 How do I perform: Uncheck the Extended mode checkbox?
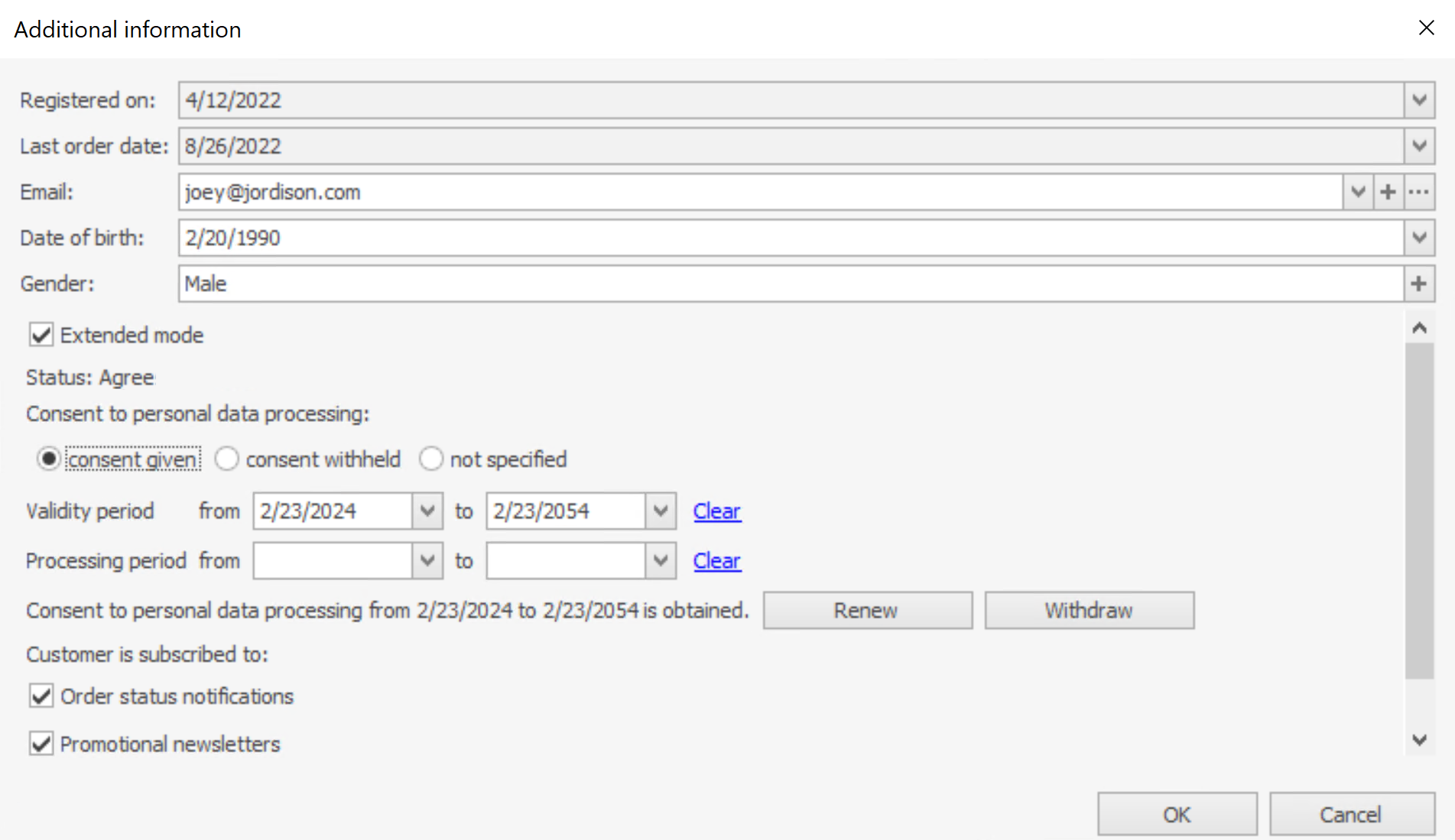[x=41, y=335]
